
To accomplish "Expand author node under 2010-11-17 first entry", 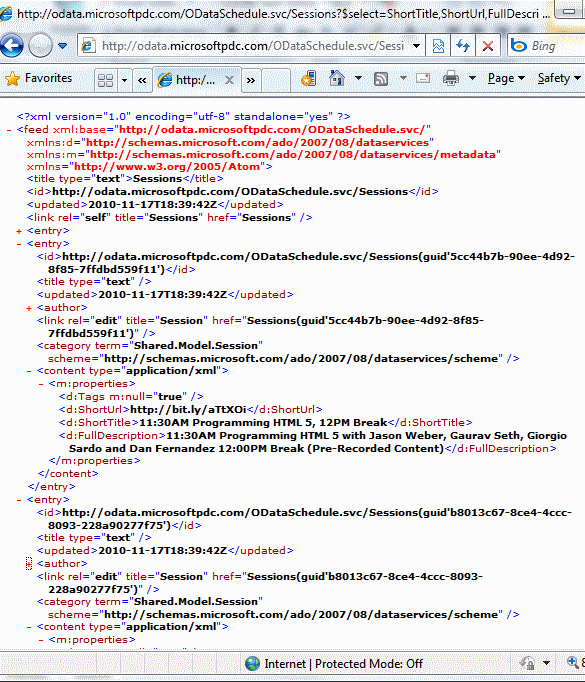I will 29,308.
